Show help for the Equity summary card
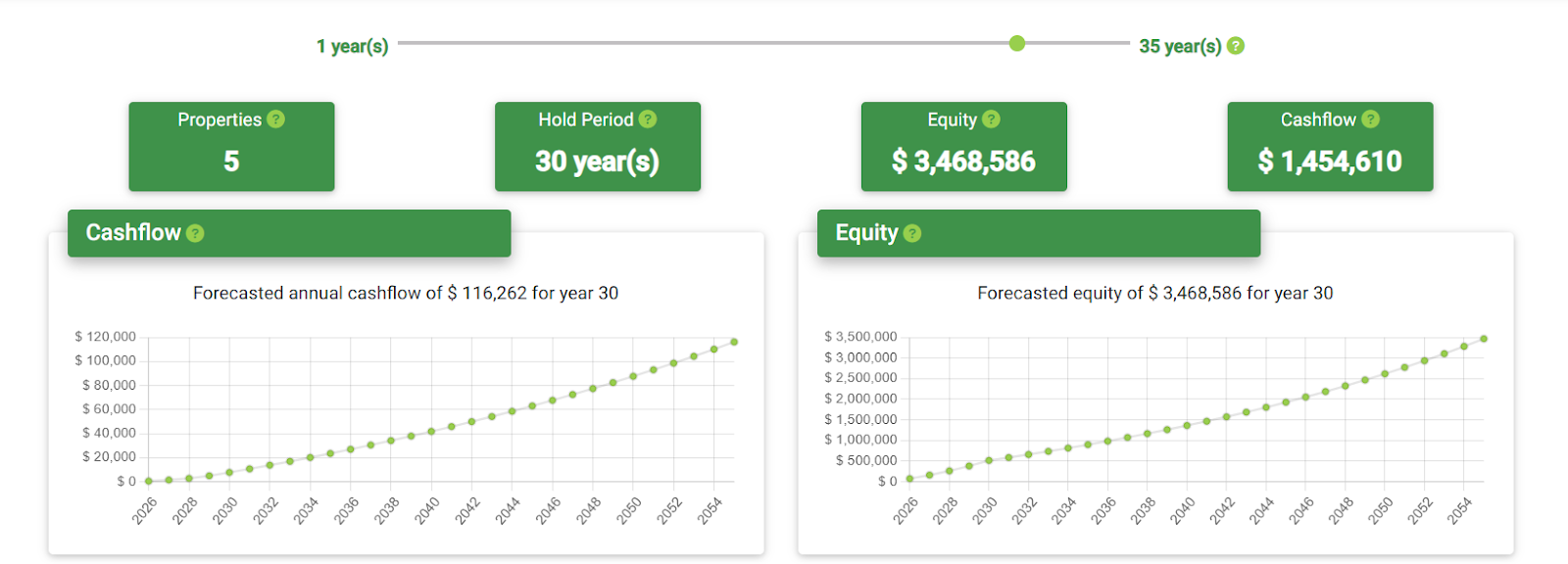This screenshot has height=564, width=1568. (x=992, y=119)
